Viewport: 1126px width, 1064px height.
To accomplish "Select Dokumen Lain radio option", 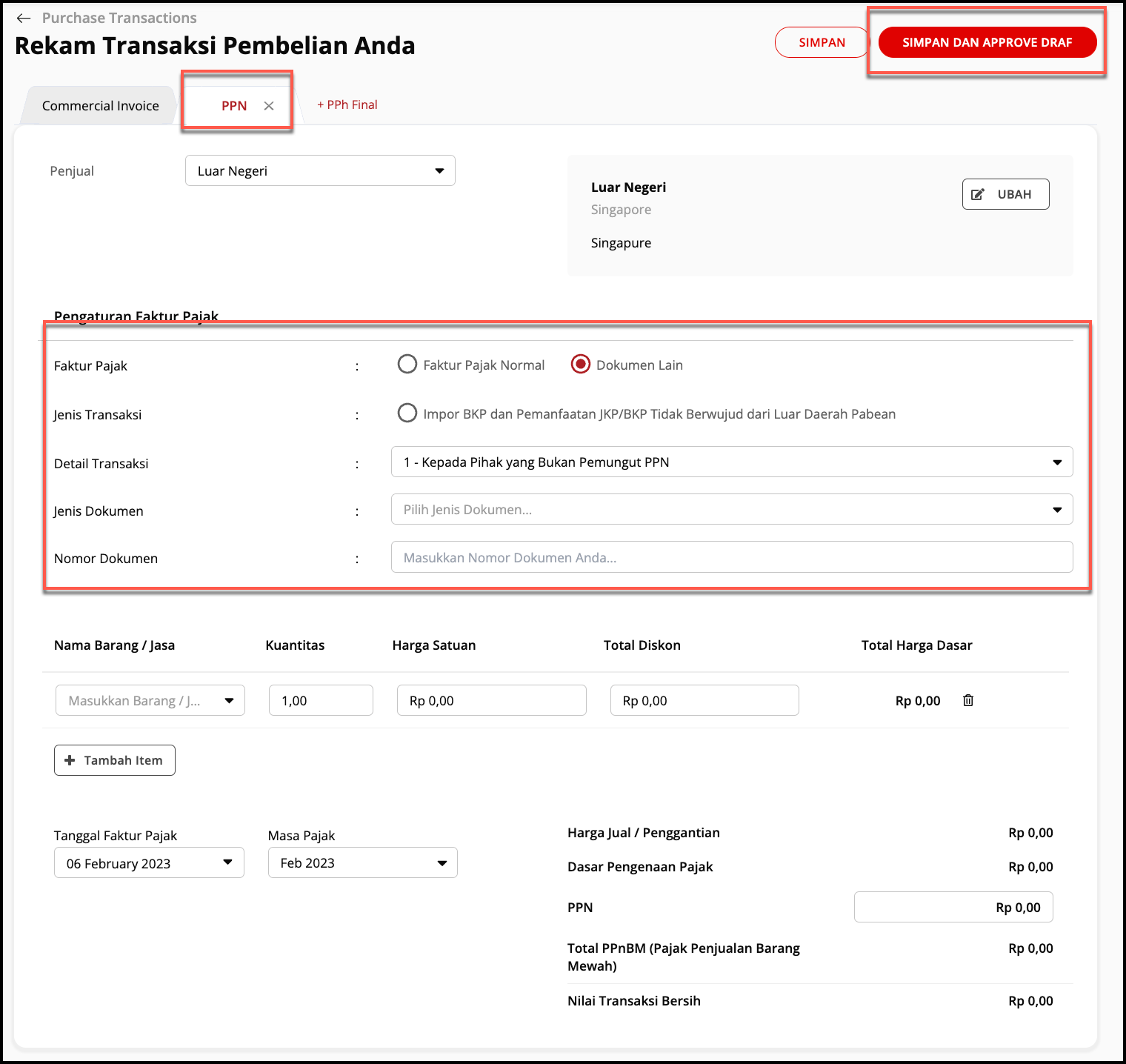I will (x=581, y=365).
